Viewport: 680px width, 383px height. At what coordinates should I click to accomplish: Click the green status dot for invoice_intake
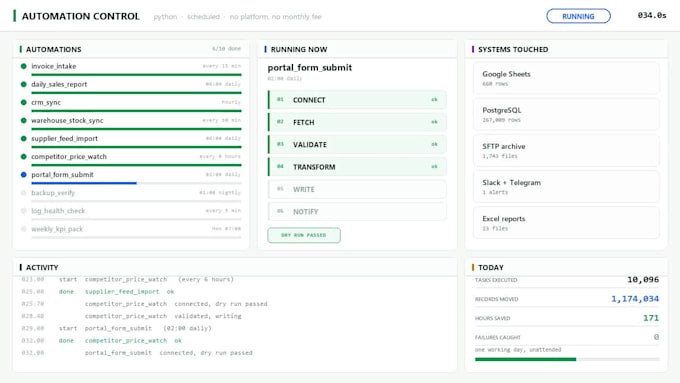click(x=23, y=66)
